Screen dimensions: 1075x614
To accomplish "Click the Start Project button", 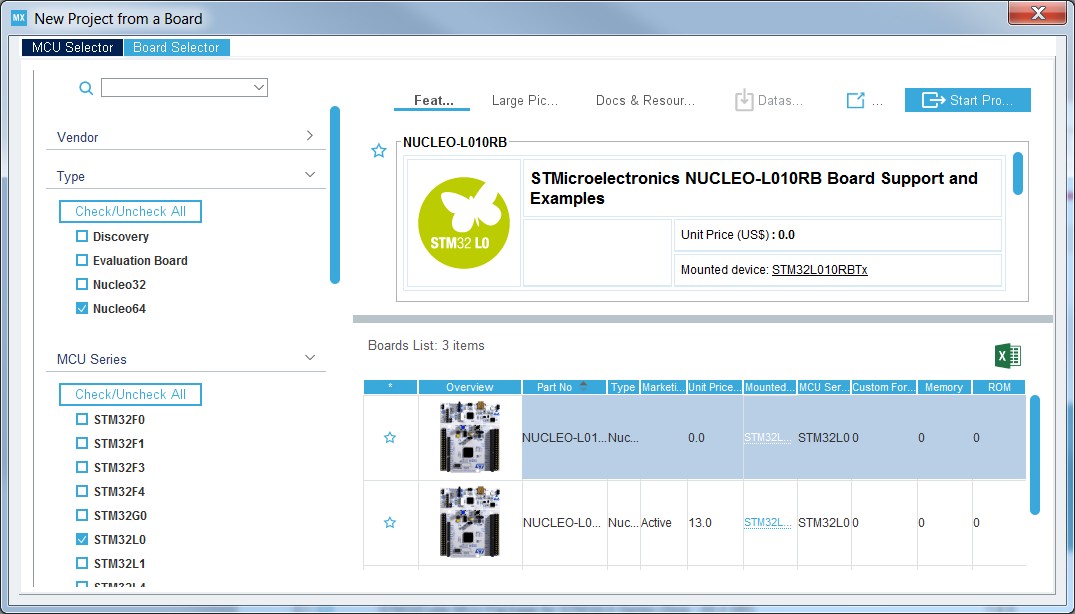I will [x=967, y=100].
